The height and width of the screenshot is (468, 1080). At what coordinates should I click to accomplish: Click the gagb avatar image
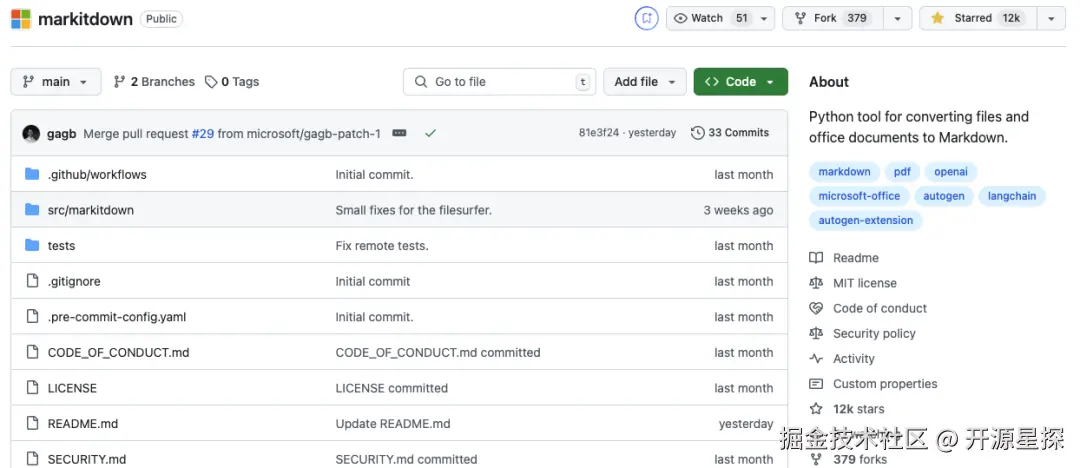click(x=31, y=133)
